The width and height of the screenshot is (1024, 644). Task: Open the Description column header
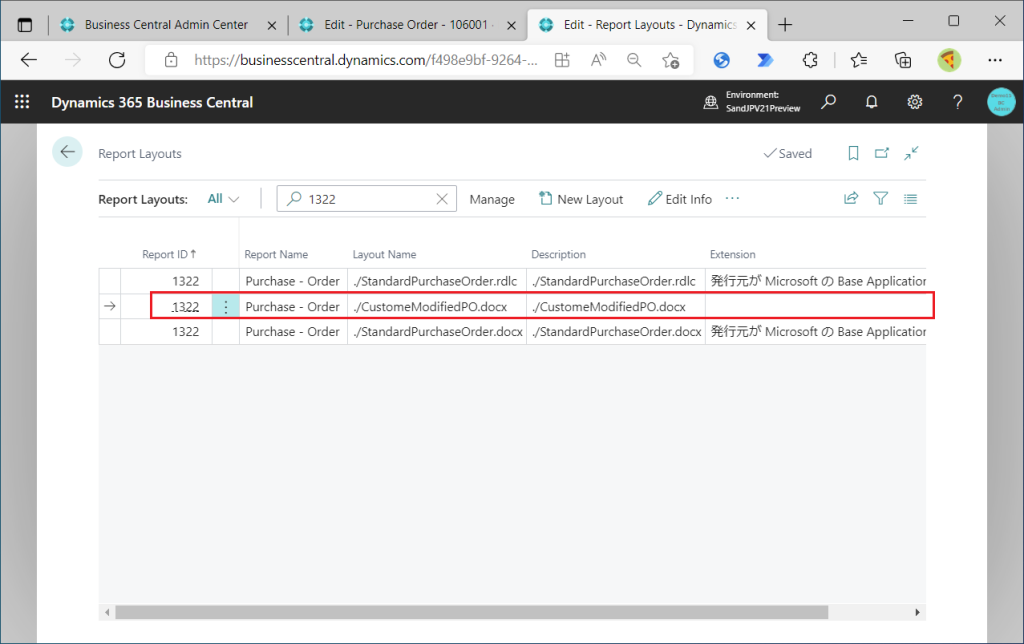click(558, 254)
